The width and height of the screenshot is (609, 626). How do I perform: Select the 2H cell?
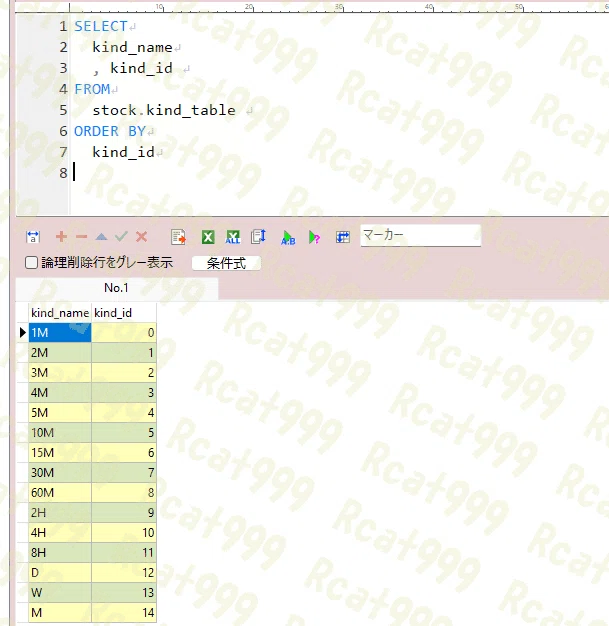click(60, 512)
